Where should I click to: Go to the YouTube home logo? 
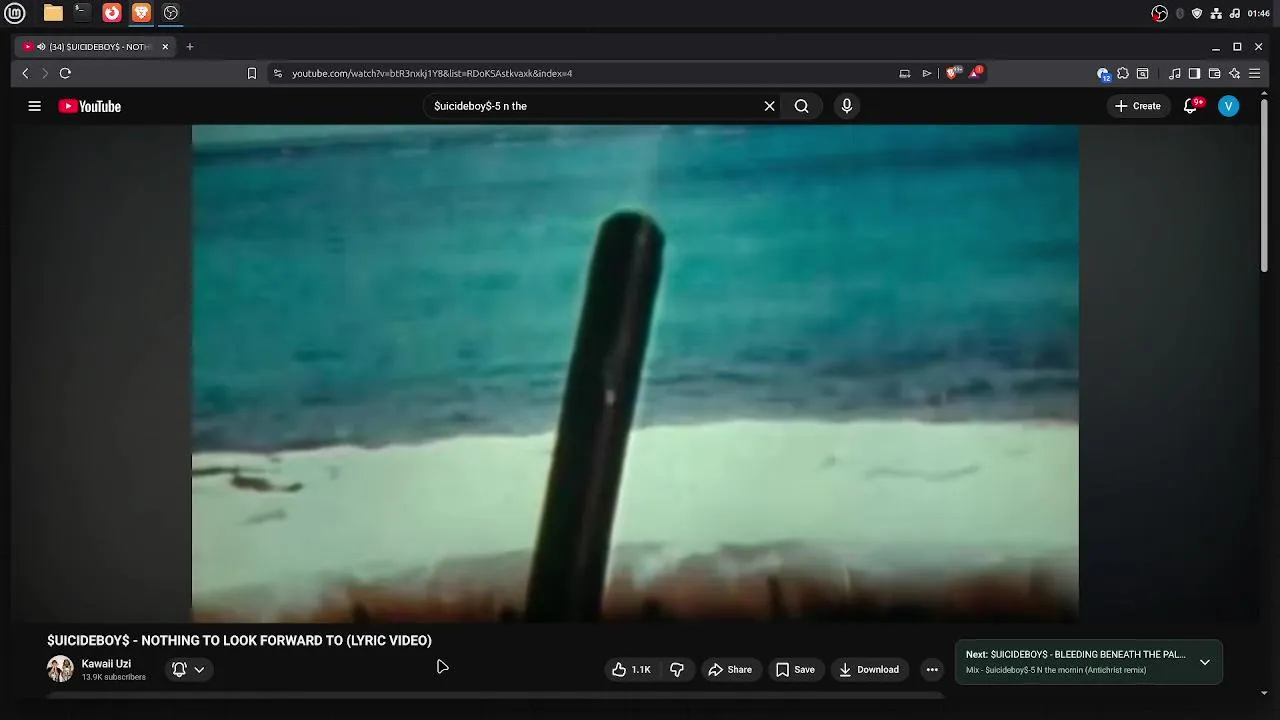[89, 106]
